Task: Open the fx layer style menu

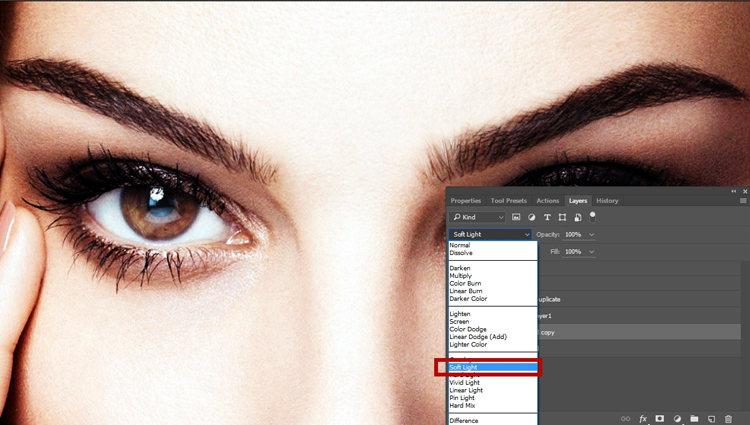Action: point(643,419)
